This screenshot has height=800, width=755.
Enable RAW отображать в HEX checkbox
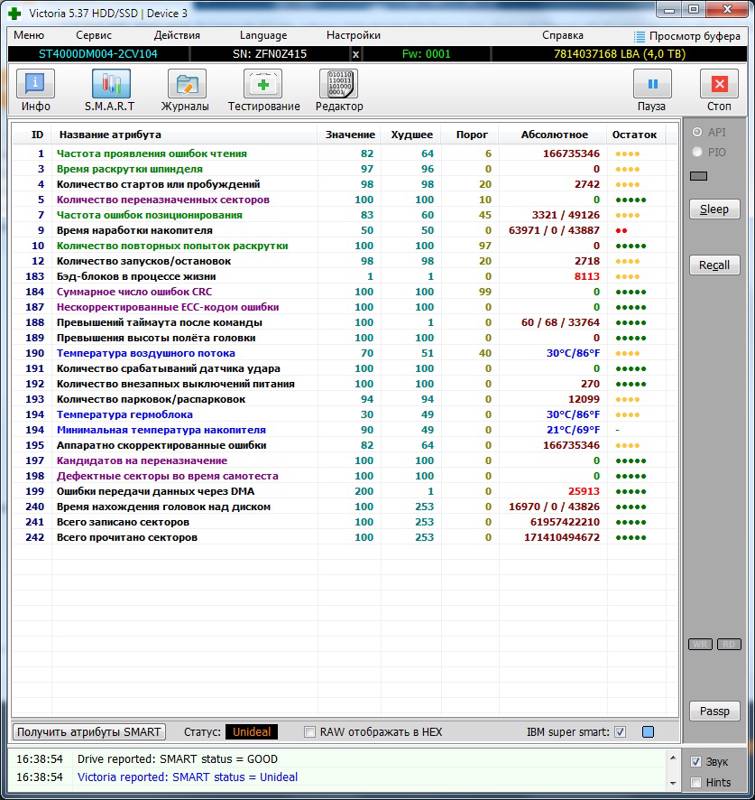point(310,732)
